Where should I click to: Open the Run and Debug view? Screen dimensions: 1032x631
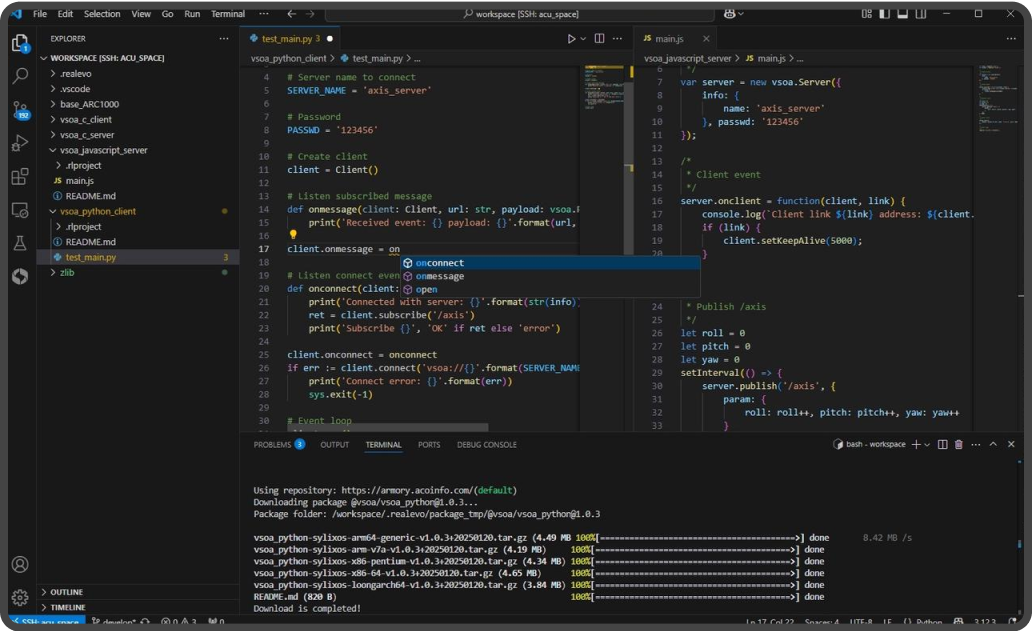point(20,143)
